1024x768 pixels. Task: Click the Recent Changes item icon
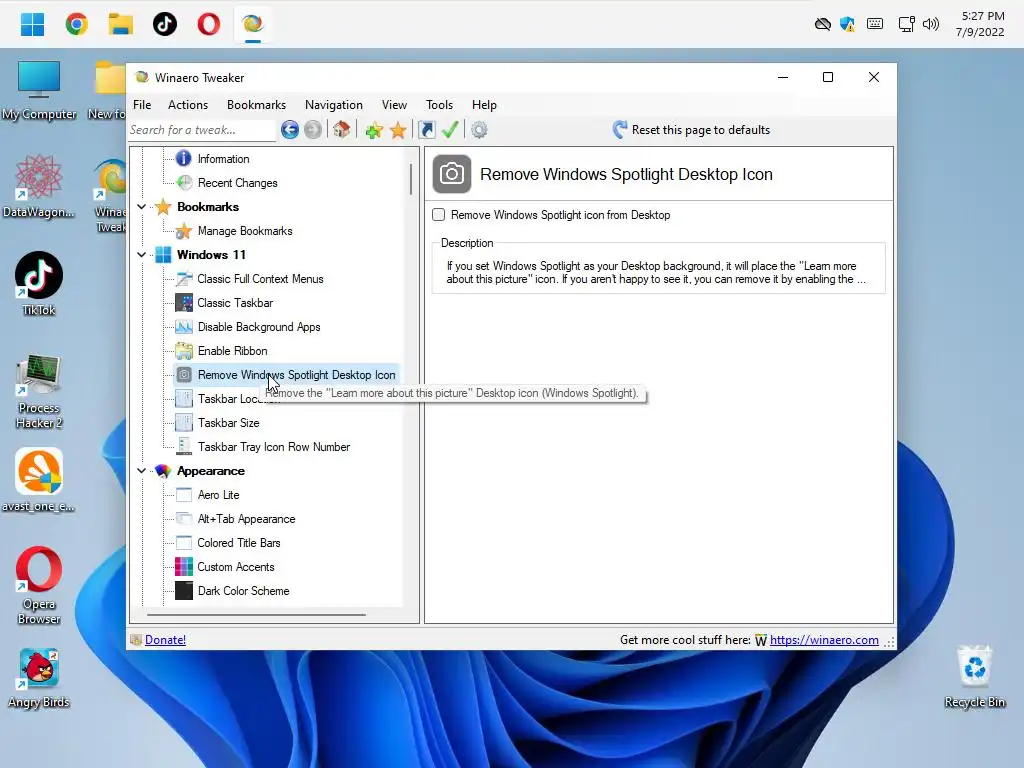184,183
